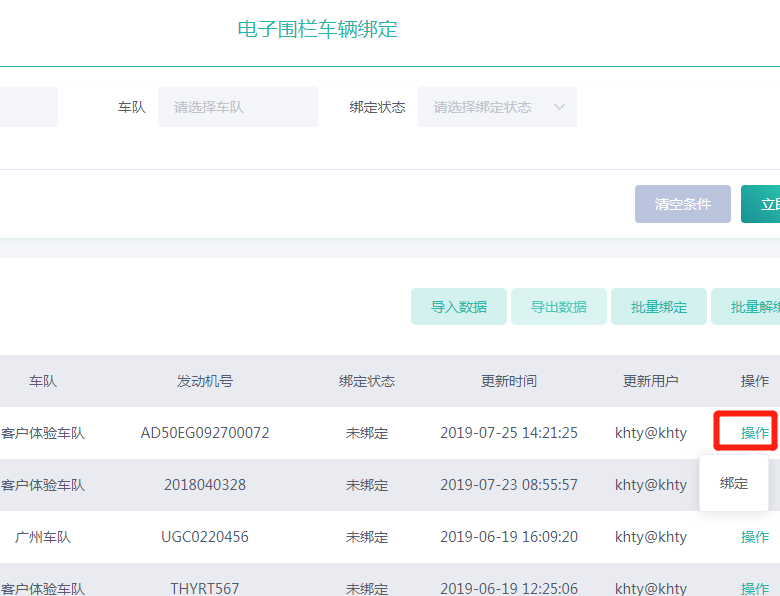The image size is (780, 596).
Task: Click the 更新时间 column header
Action: (508, 381)
